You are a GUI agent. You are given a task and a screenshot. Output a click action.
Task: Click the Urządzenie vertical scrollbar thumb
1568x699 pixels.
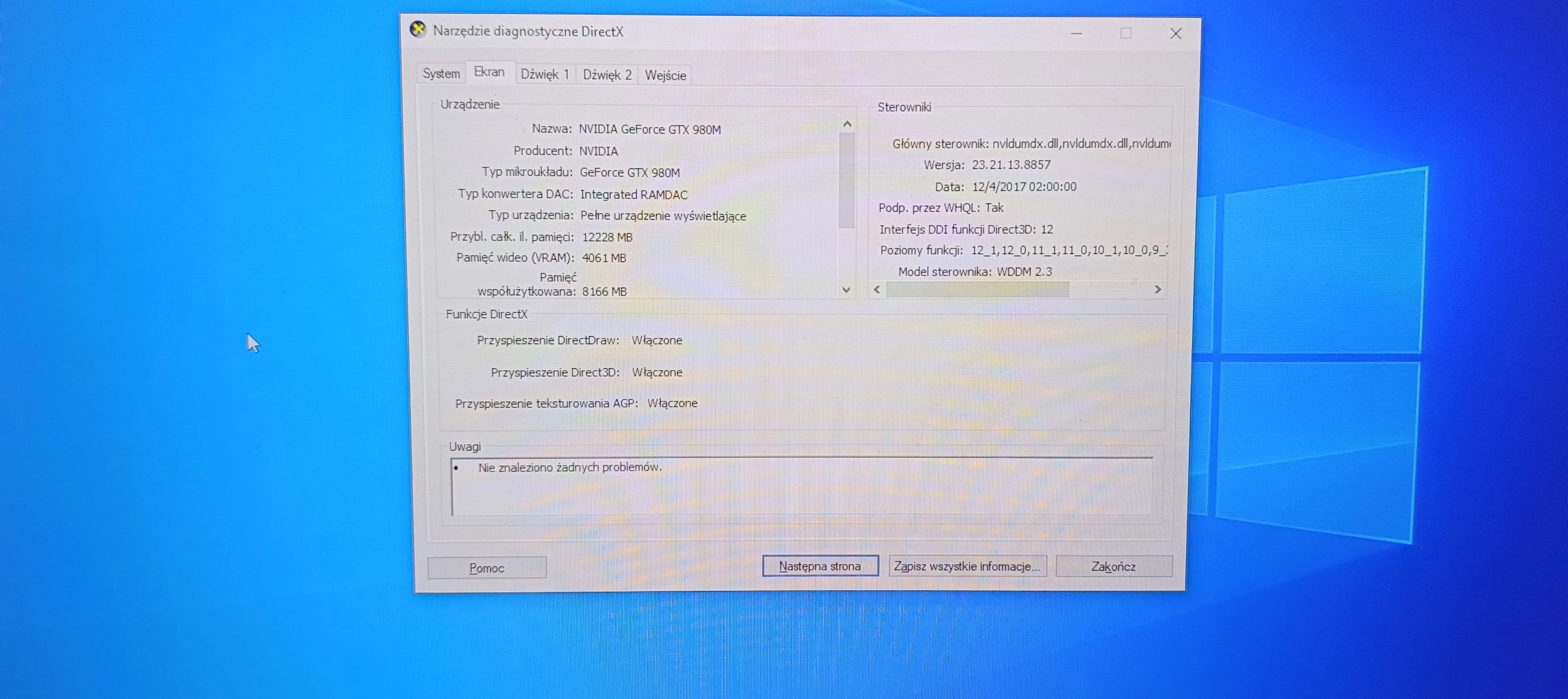pyautogui.click(x=847, y=180)
